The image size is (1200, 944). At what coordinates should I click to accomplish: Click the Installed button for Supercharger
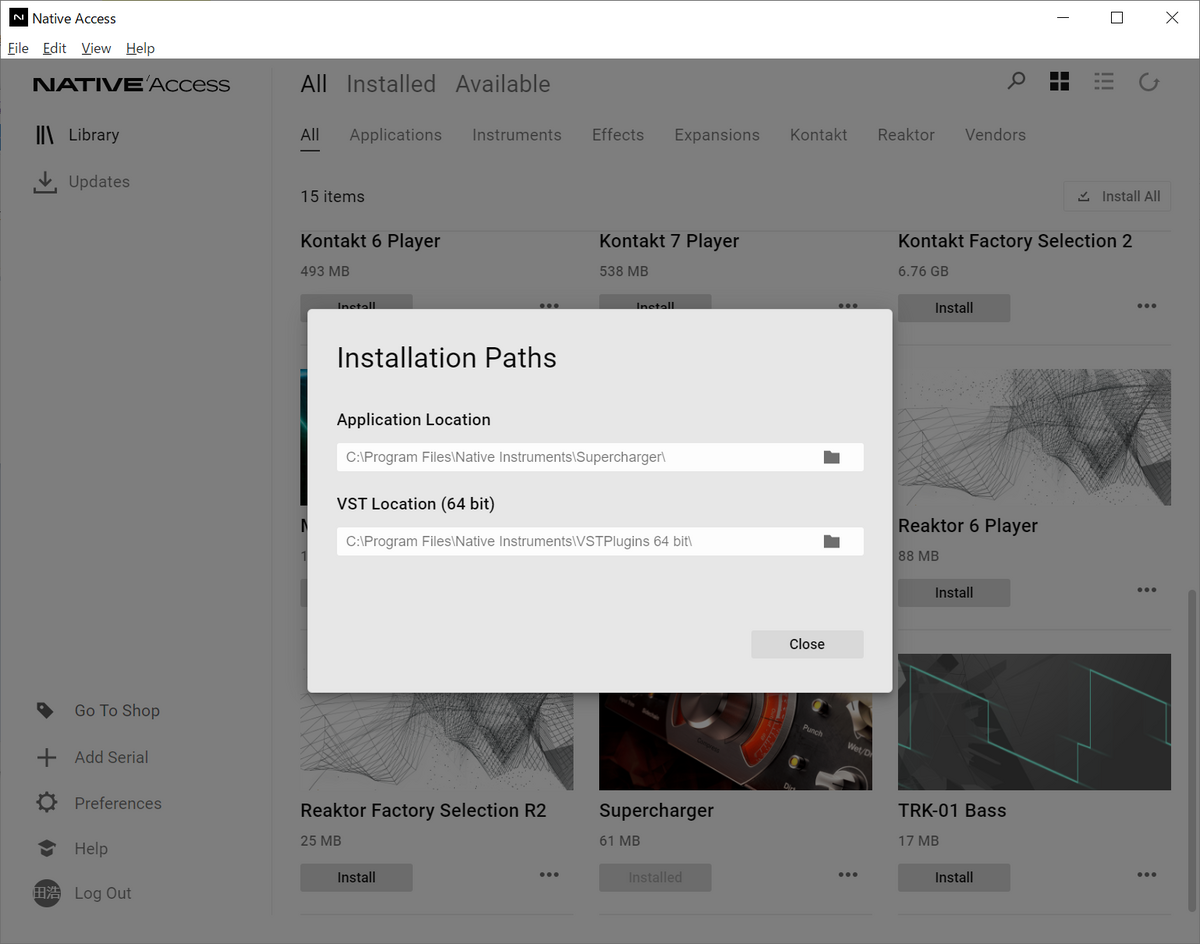click(x=655, y=877)
